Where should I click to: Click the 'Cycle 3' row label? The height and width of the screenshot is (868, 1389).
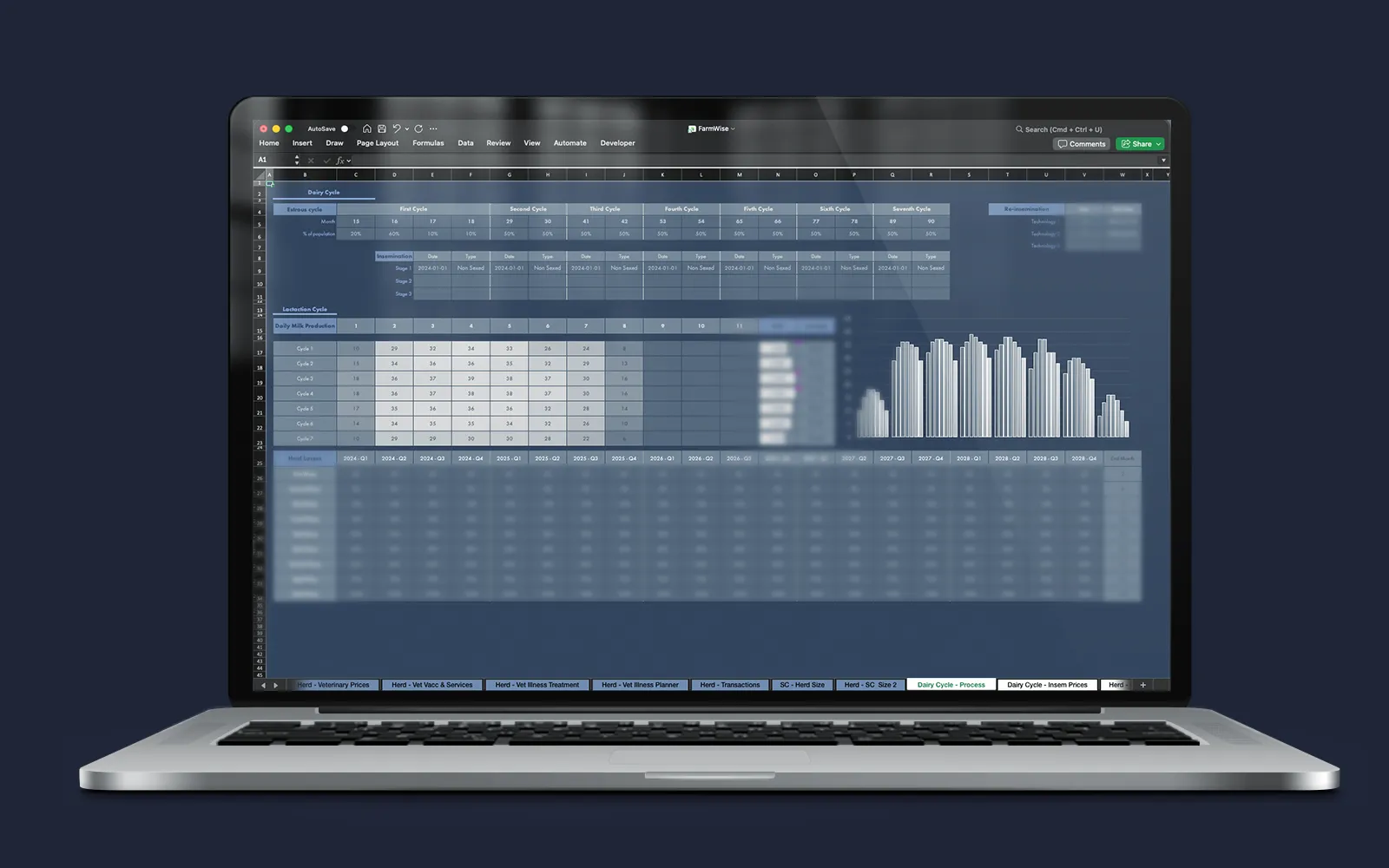(305, 378)
